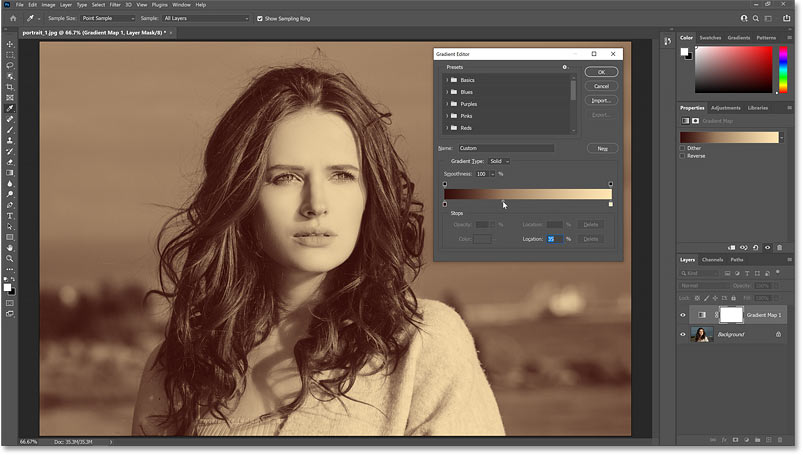Image resolution: width=803 pixels, height=455 pixels.
Task: Switch to the Adjustments tab
Action: 725,108
